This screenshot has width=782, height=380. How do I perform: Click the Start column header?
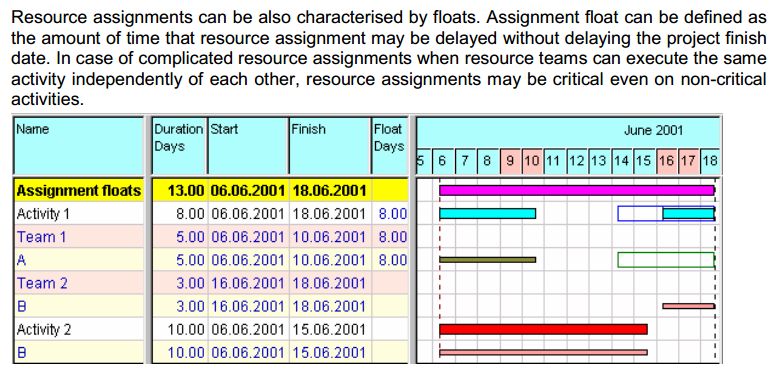(248, 146)
